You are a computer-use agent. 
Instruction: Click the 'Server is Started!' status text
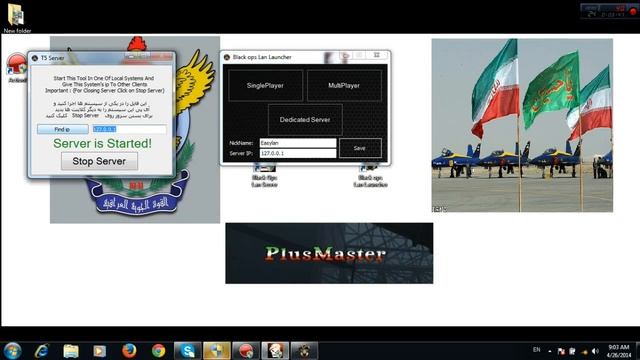pos(102,143)
